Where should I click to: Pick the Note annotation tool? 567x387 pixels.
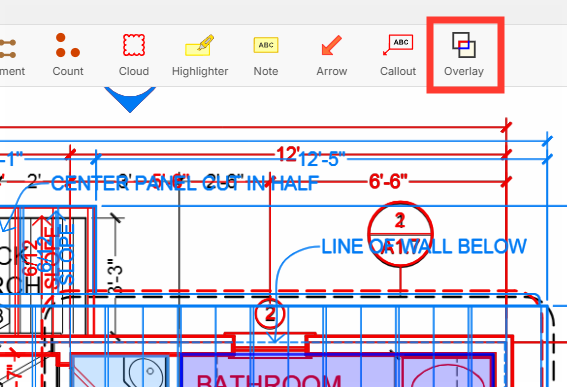266,54
